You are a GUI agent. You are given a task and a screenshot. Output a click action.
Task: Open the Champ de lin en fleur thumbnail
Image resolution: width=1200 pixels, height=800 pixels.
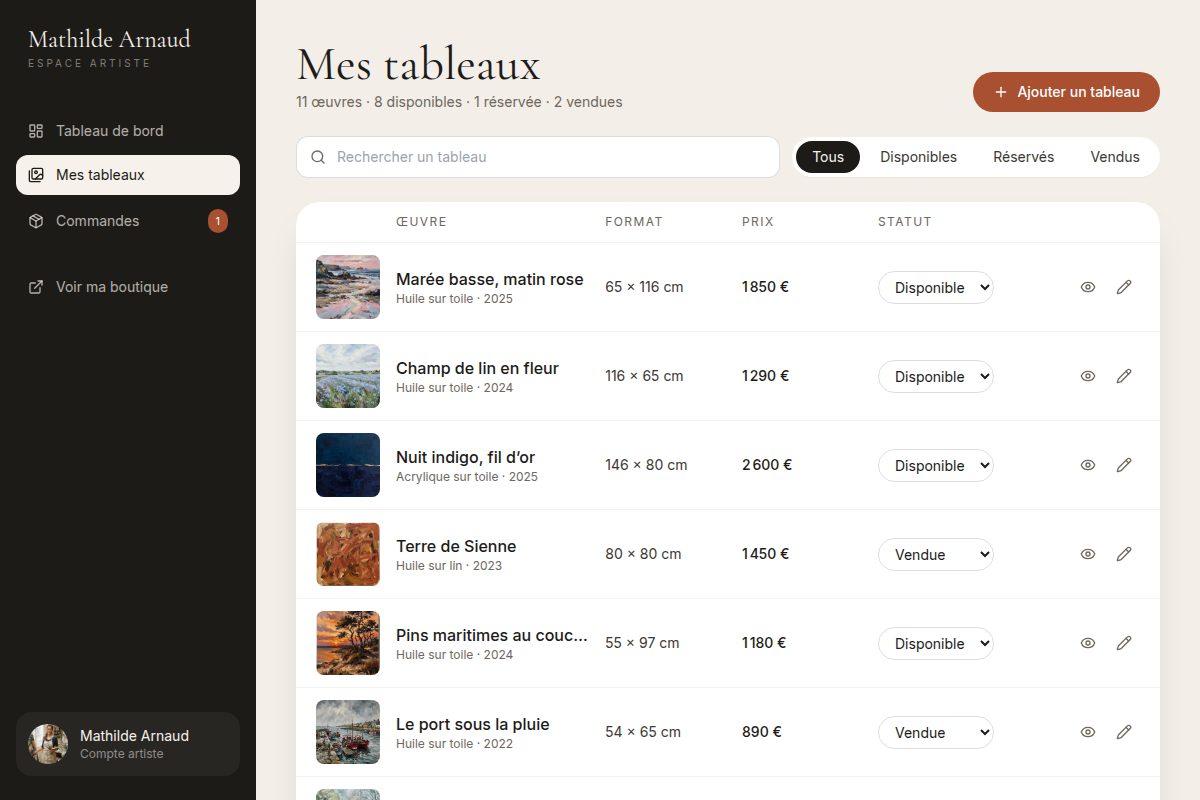click(x=348, y=376)
